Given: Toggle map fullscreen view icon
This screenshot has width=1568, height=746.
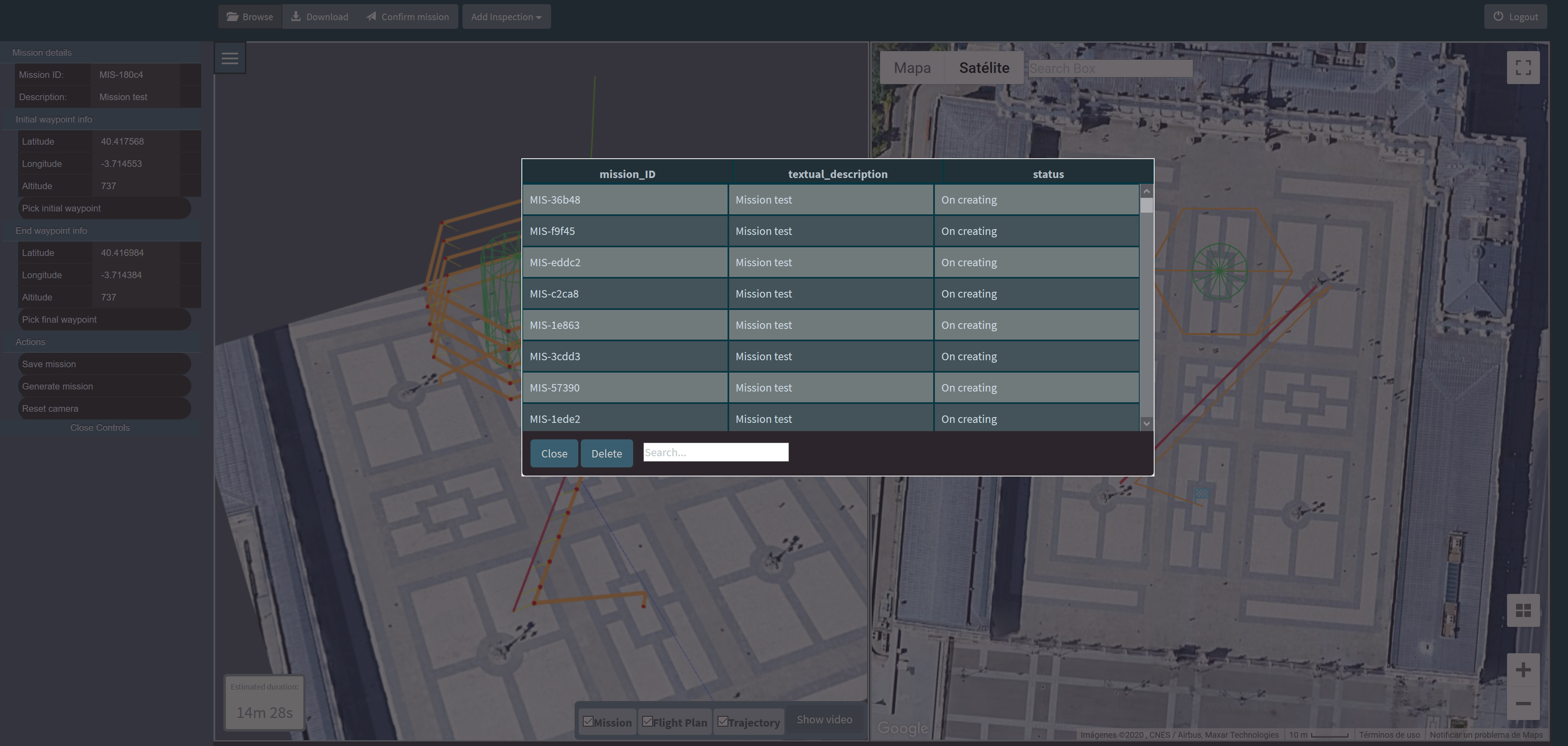Looking at the screenshot, I should 1523,68.
